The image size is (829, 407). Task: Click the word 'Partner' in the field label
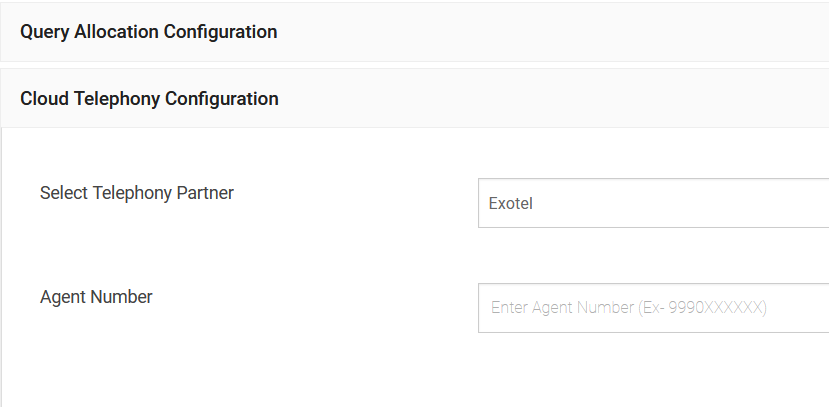[205, 193]
